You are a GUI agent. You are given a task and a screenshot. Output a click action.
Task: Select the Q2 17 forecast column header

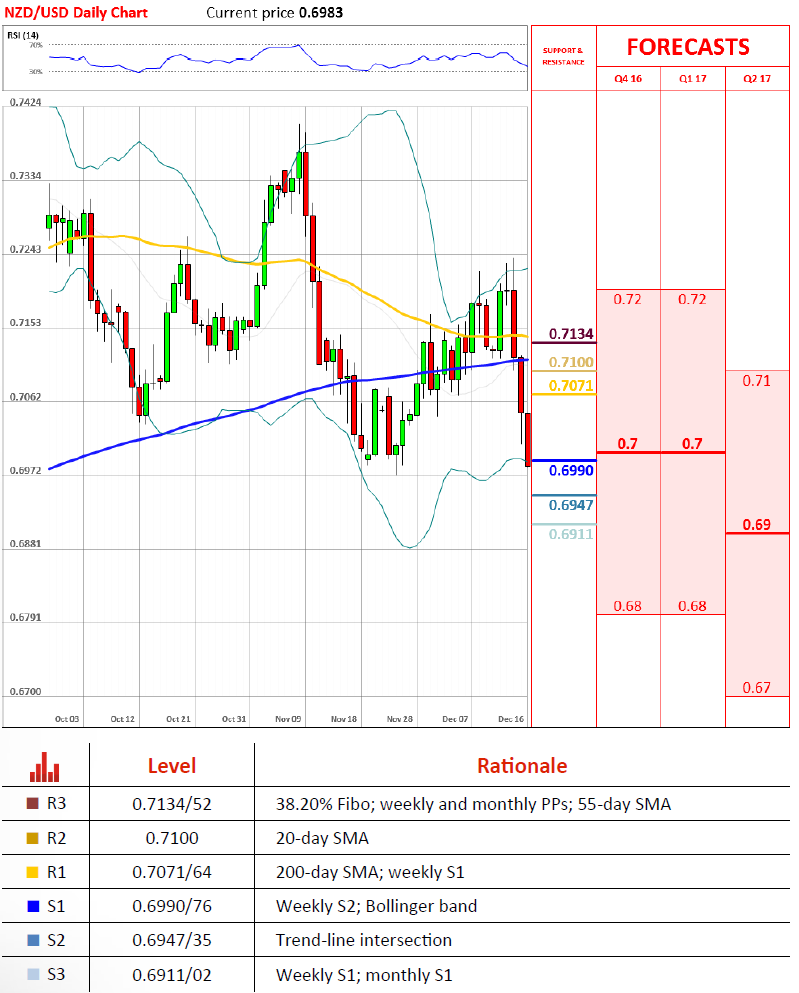tap(756, 78)
